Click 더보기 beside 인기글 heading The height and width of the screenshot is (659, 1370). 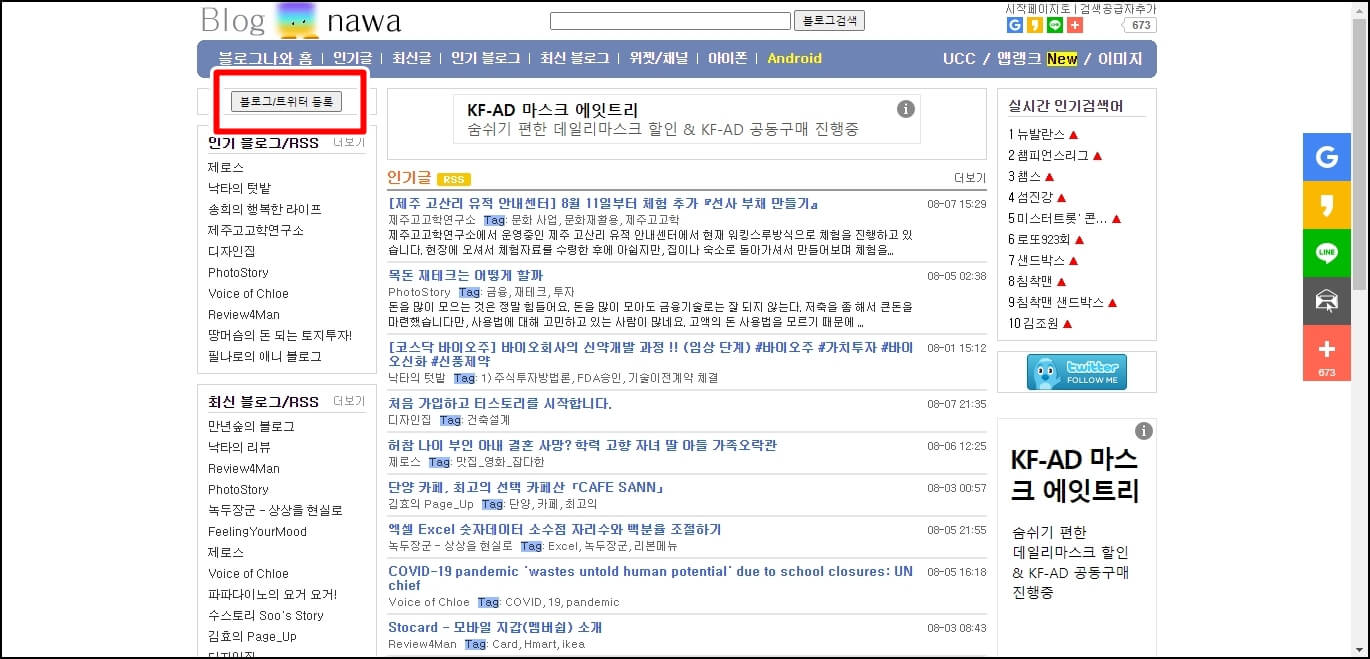pyautogui.click(x=970, y=178)
